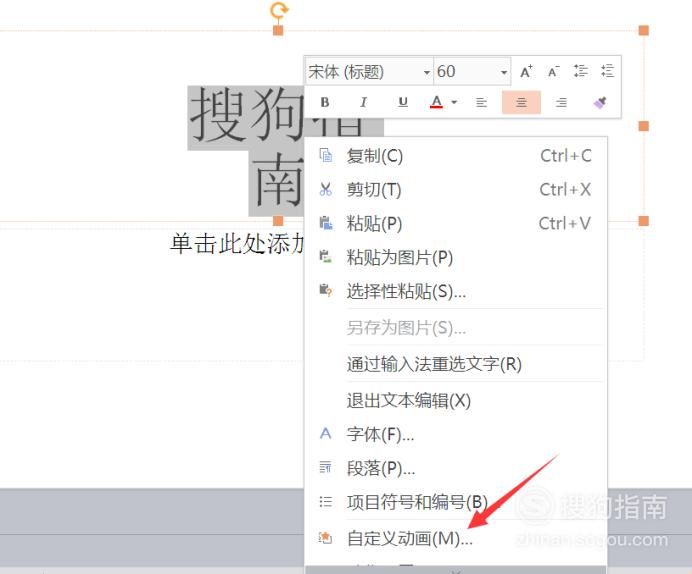692x574 pixels.
Task: Open 字体(F)... dialog from menu
Action: 455,435
